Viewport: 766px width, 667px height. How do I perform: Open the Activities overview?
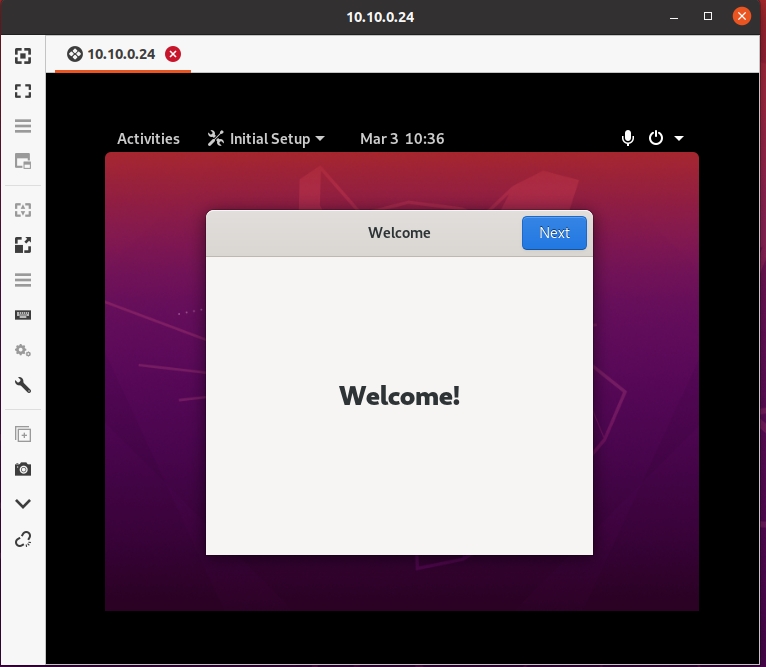148,139
